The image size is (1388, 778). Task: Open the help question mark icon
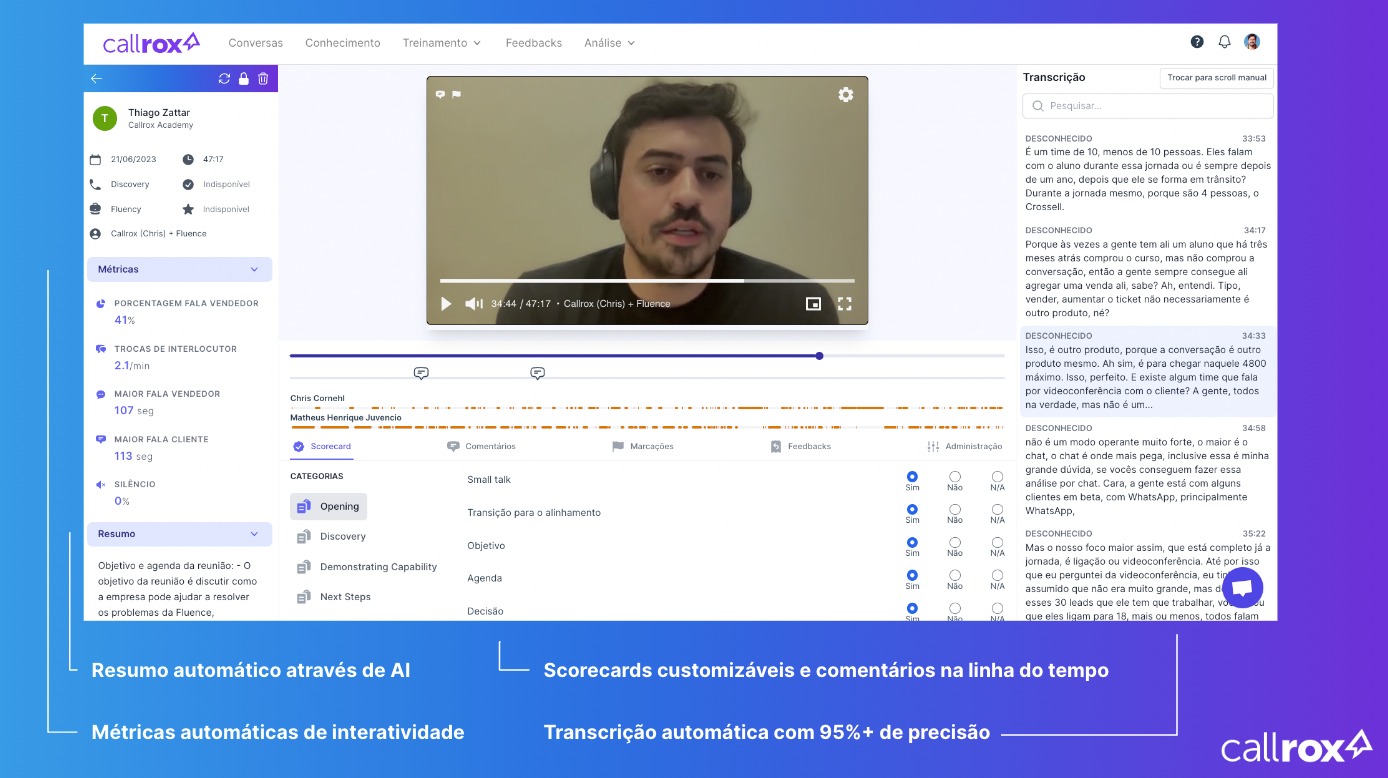pos(1197,42)
